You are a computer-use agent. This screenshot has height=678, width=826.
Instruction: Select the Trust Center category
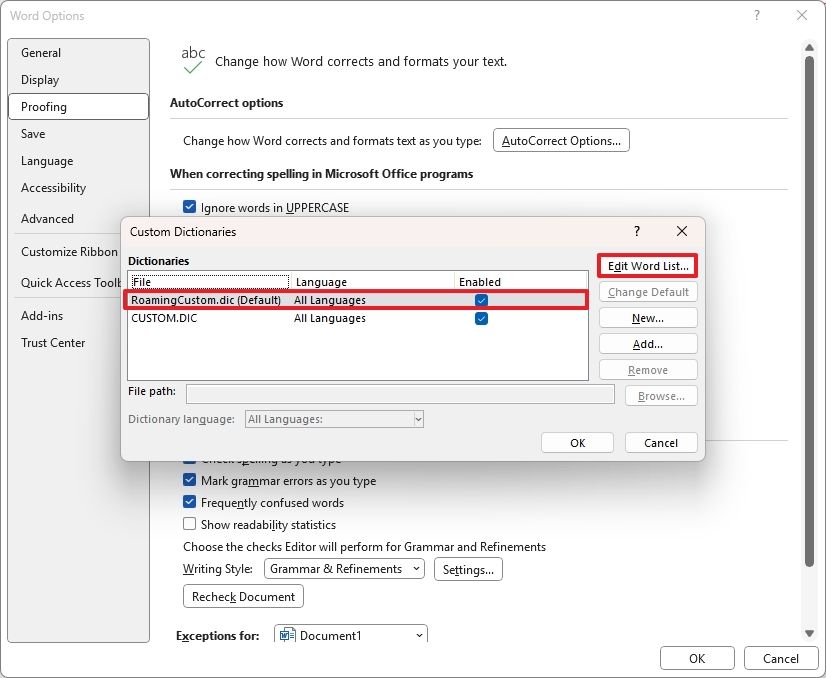click(53, 342)
